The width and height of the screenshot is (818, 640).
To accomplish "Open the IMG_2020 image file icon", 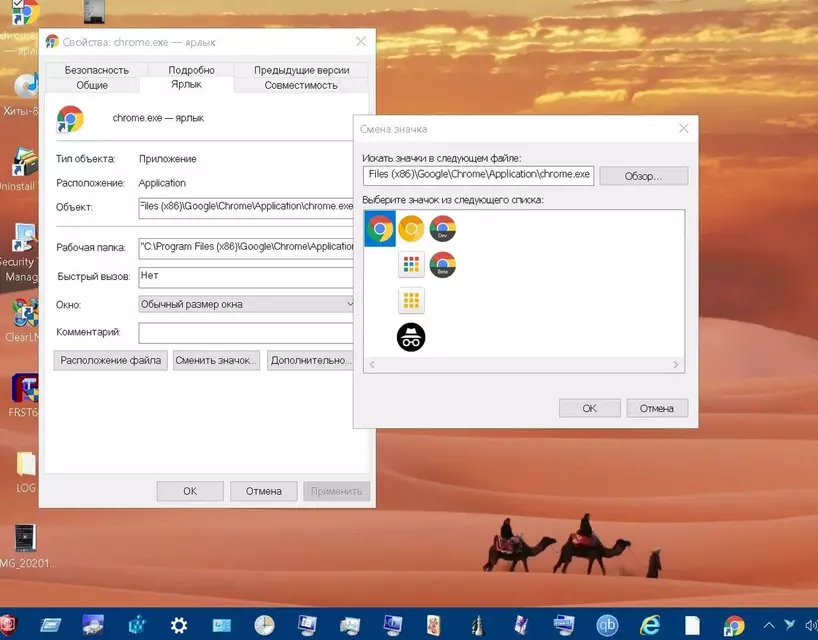I will pos(25,546).
